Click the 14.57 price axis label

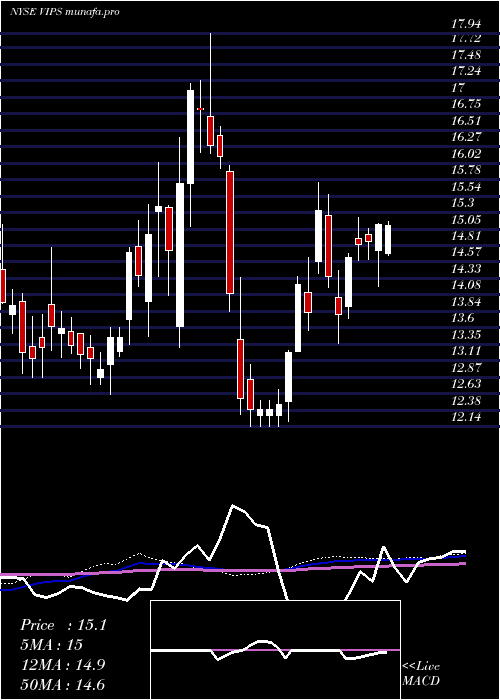pos(466,252)
